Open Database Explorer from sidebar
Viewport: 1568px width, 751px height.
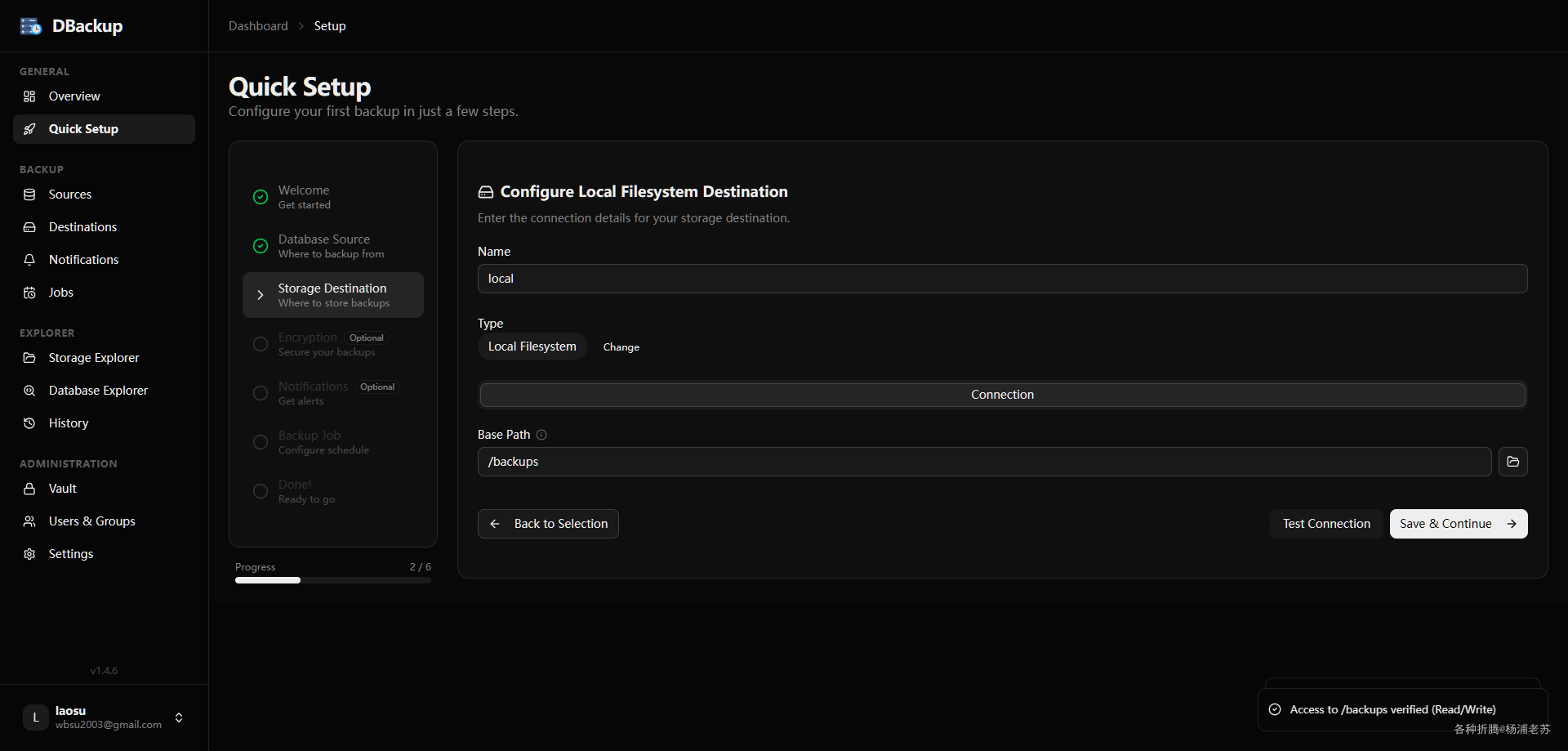click(x=98, y=391)
